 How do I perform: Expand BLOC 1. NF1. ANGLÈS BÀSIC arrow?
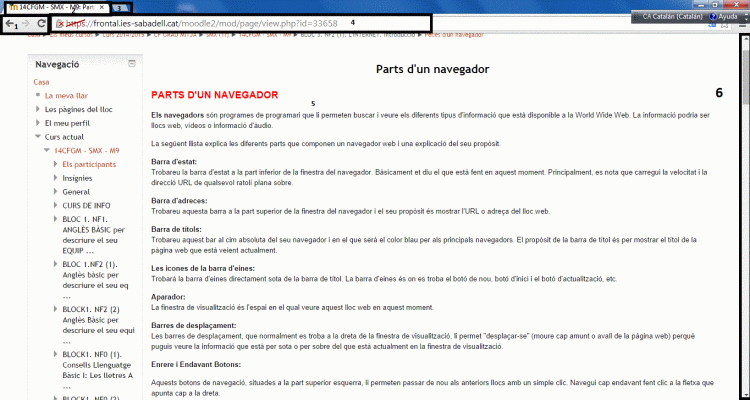click(x=55, y=219)
